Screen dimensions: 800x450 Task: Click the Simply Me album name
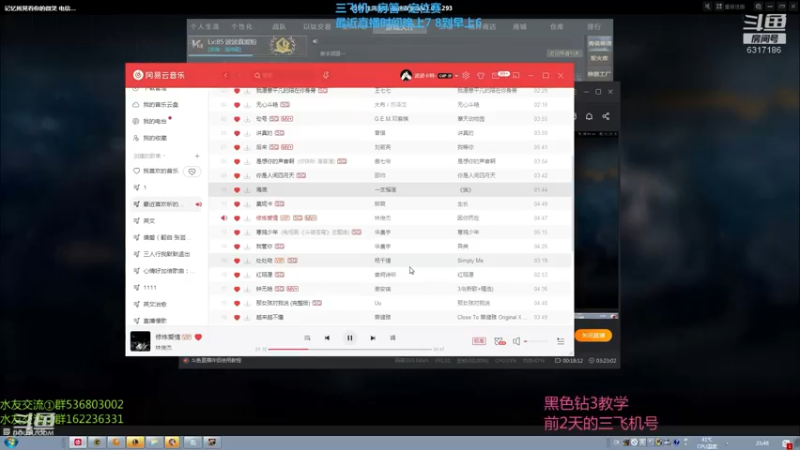point(470,261)
